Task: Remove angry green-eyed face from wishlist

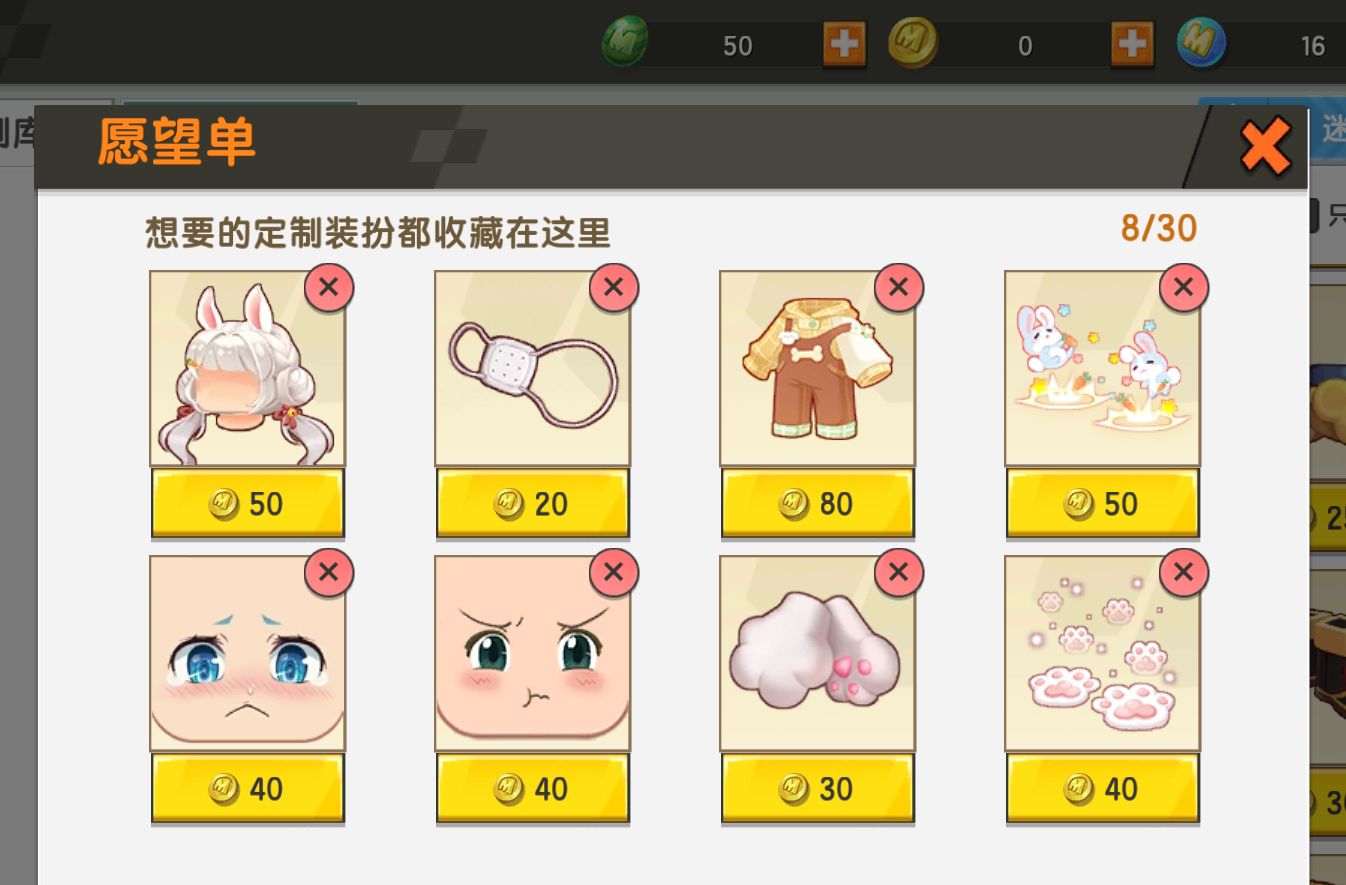Action: coord(613,573)
